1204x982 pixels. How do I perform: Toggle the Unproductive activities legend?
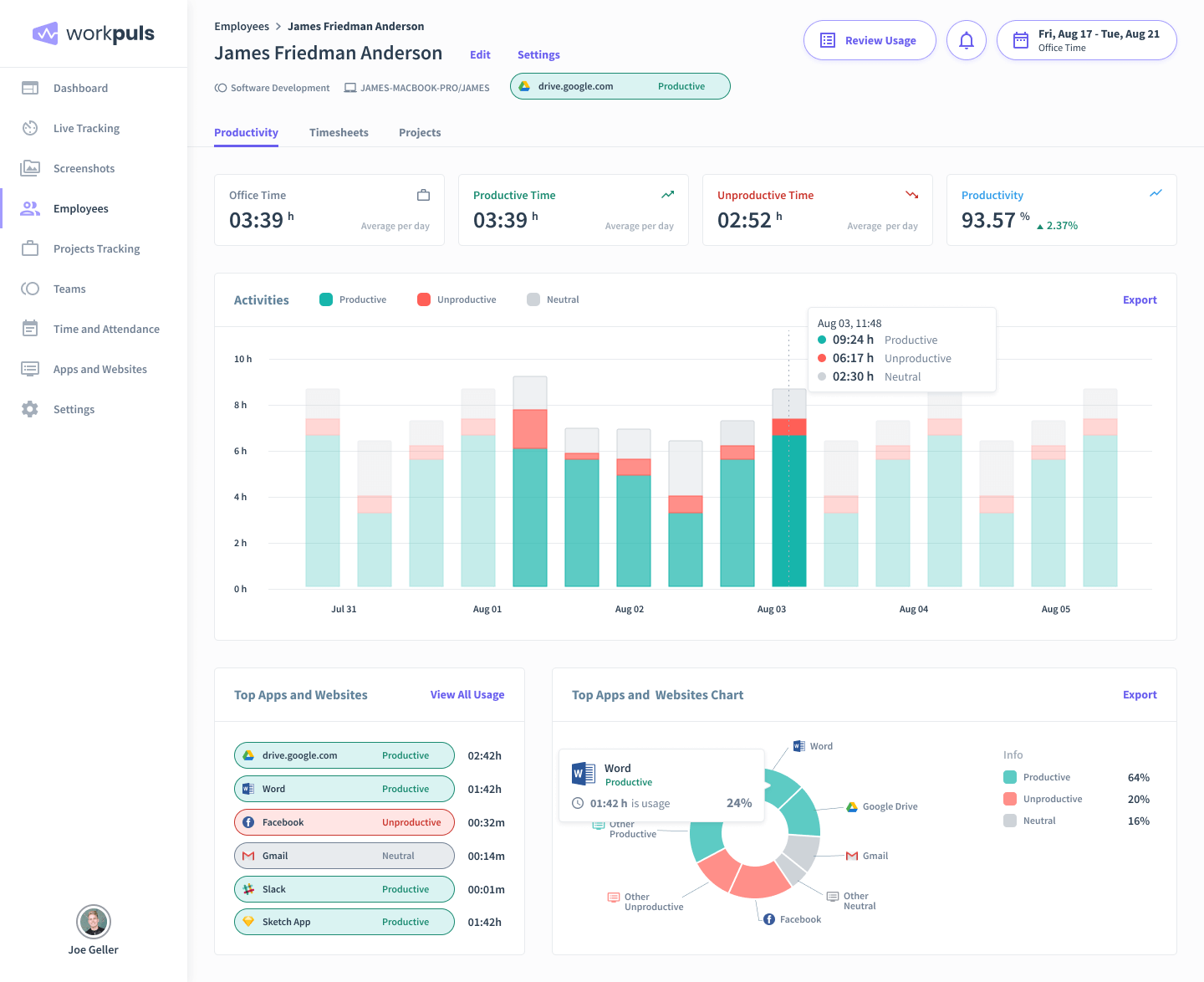click(x=457, y=299)
